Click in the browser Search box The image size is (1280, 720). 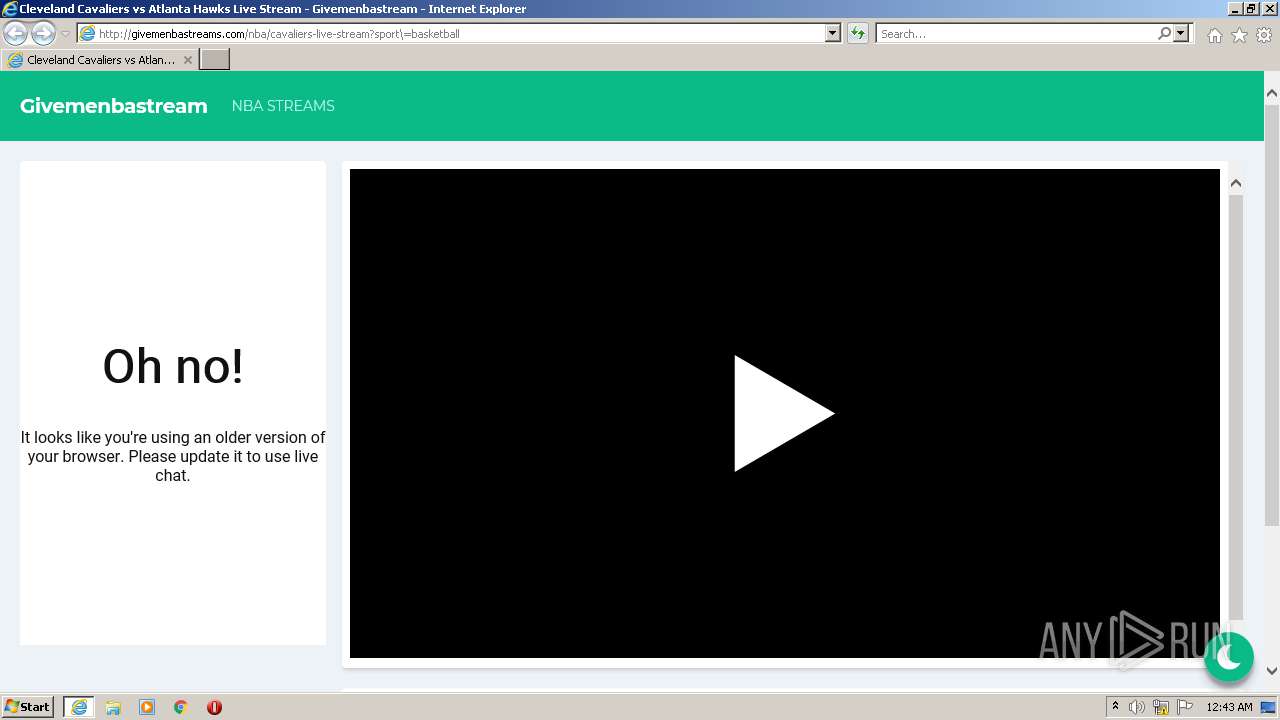1015,34
